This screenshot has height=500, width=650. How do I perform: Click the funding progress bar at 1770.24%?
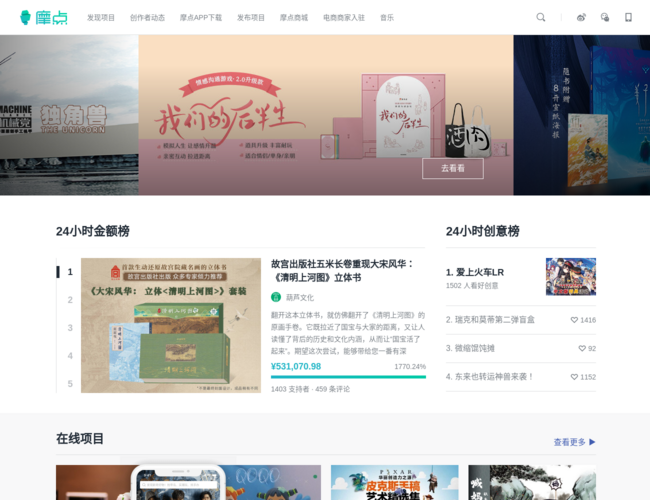(348, 377)
